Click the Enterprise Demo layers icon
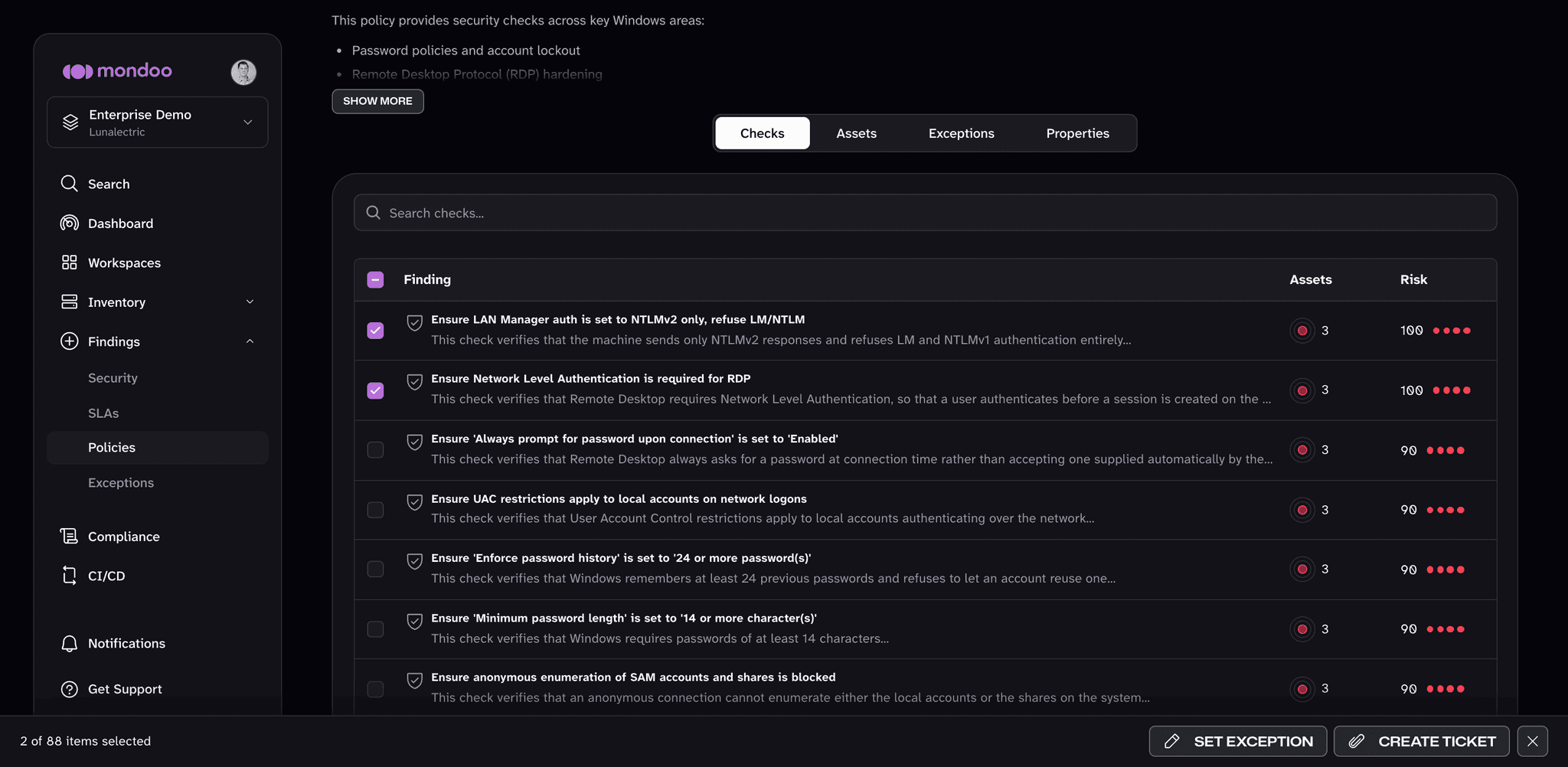Image resolution: width=1568 pixels, height=767 pixels. [x=70, y=122]
